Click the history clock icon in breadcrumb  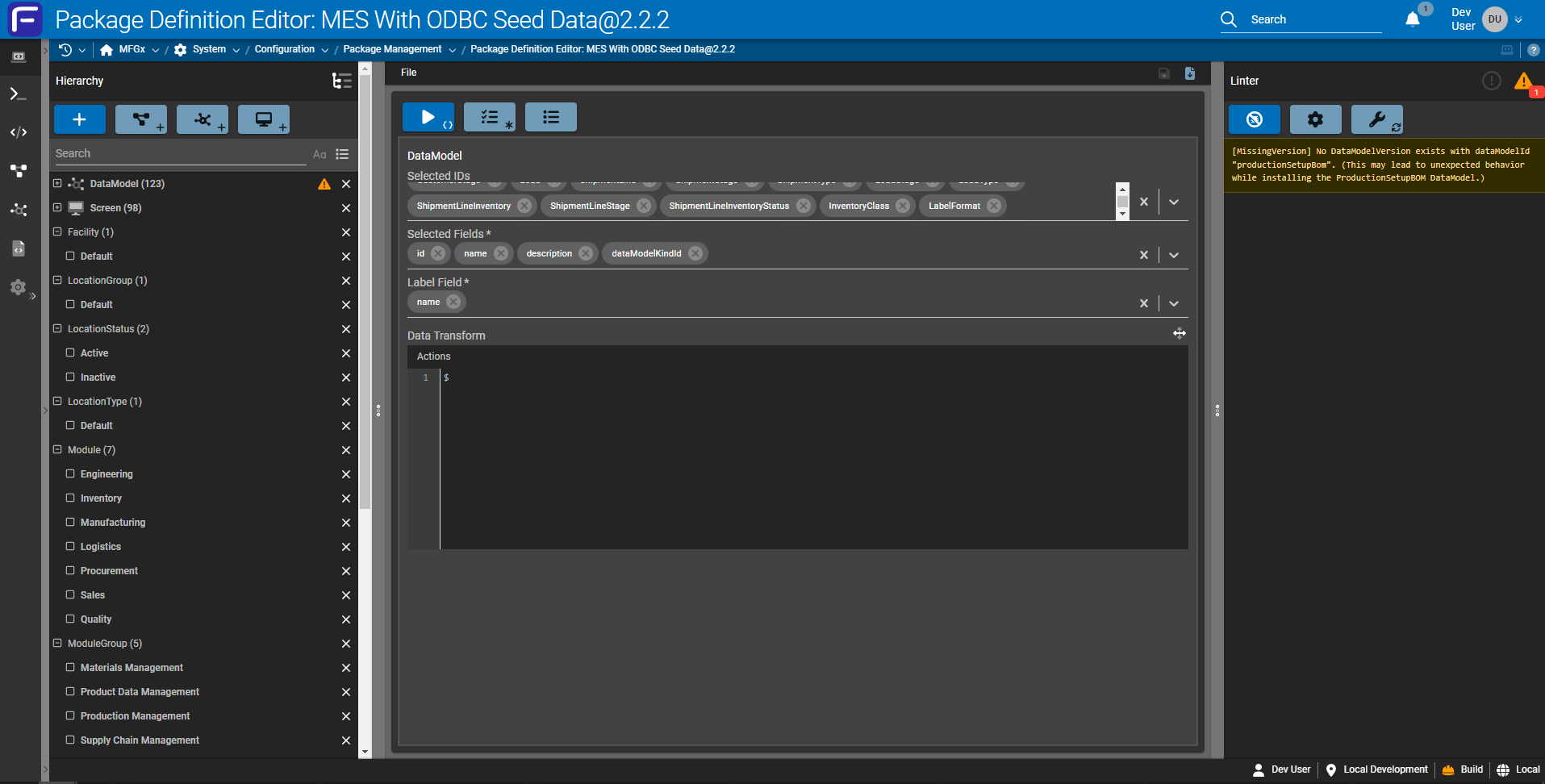tap(66, 49)
